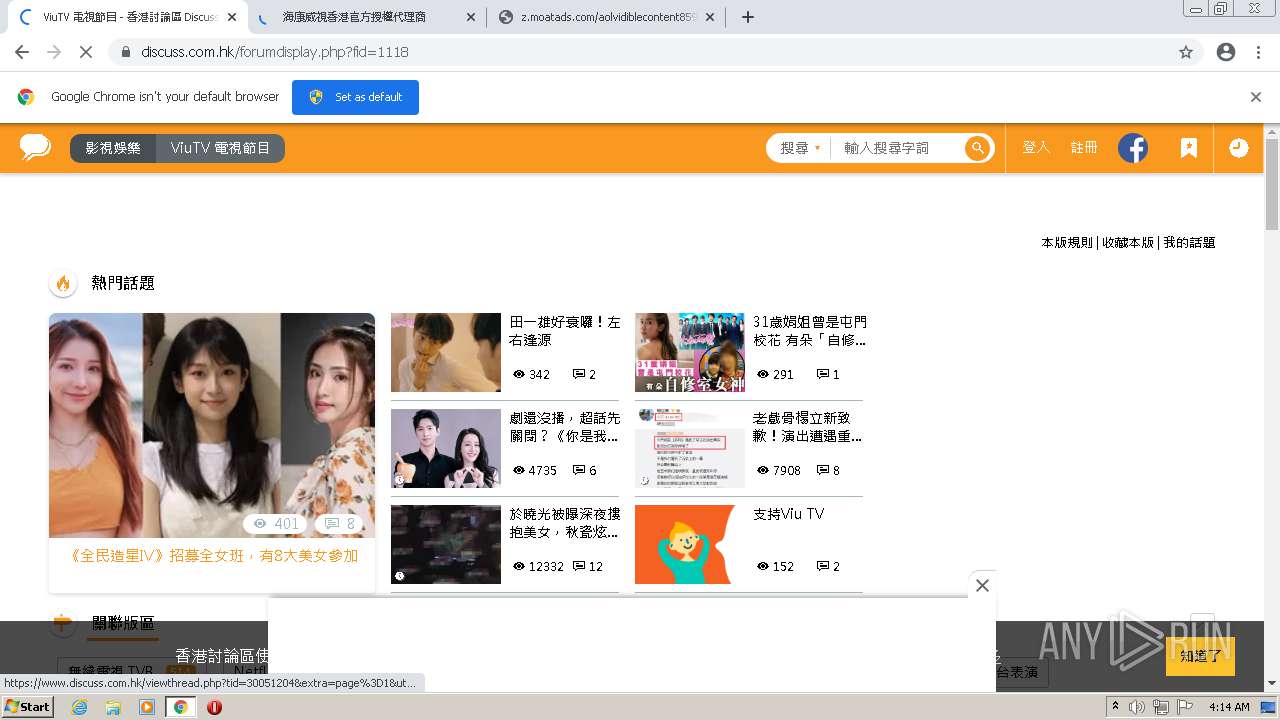Screen dimensions: 1280x720
Task: Open 本版規則 forum rules link
Action: pyautogui.click(x=1067, y=242)
